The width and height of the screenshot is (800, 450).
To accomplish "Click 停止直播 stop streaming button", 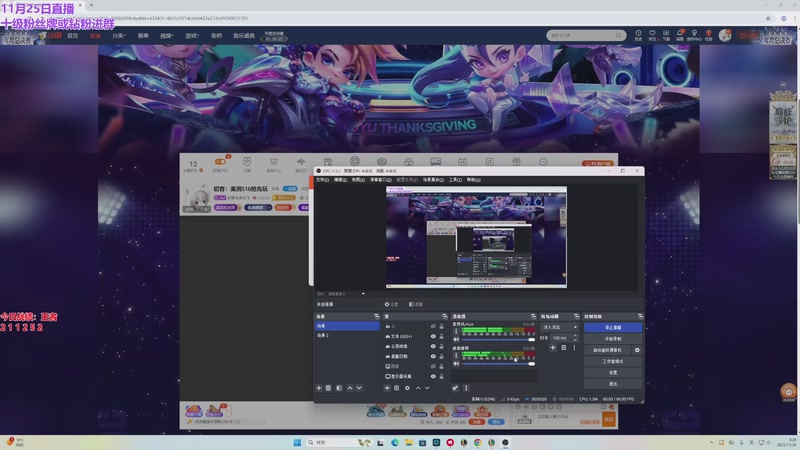I will (x=613, y=327).
